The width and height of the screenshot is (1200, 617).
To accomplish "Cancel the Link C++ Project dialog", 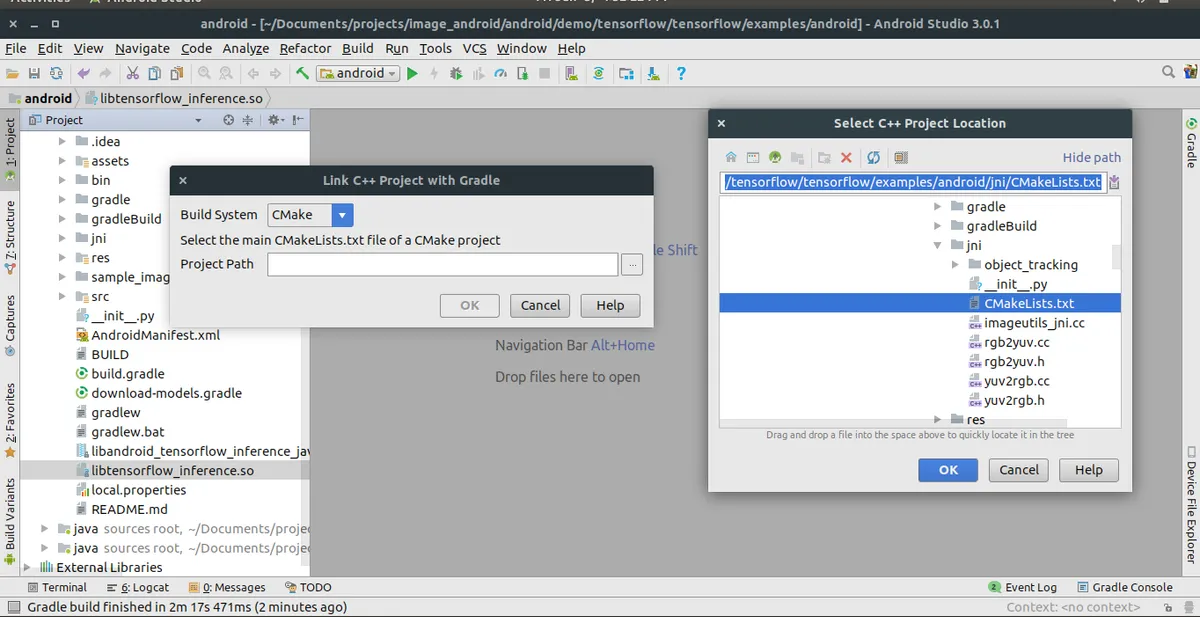I will 540,305.
